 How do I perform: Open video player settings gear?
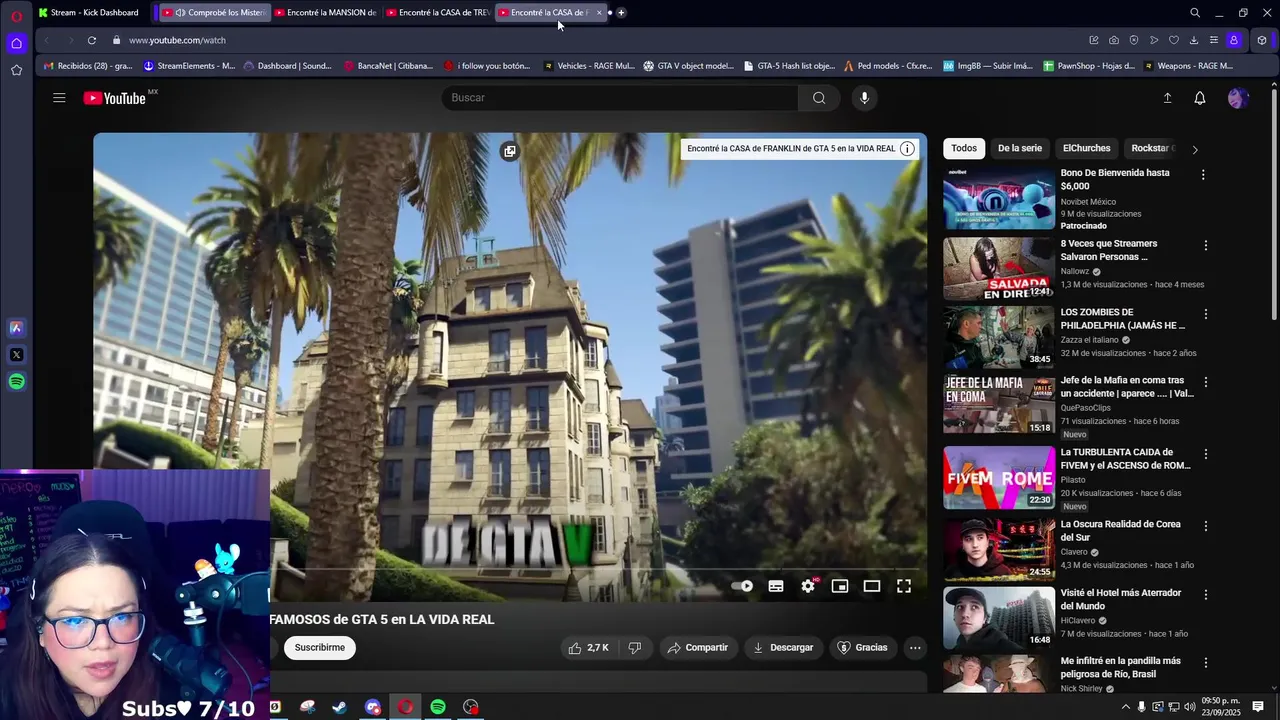coord(808,586)
